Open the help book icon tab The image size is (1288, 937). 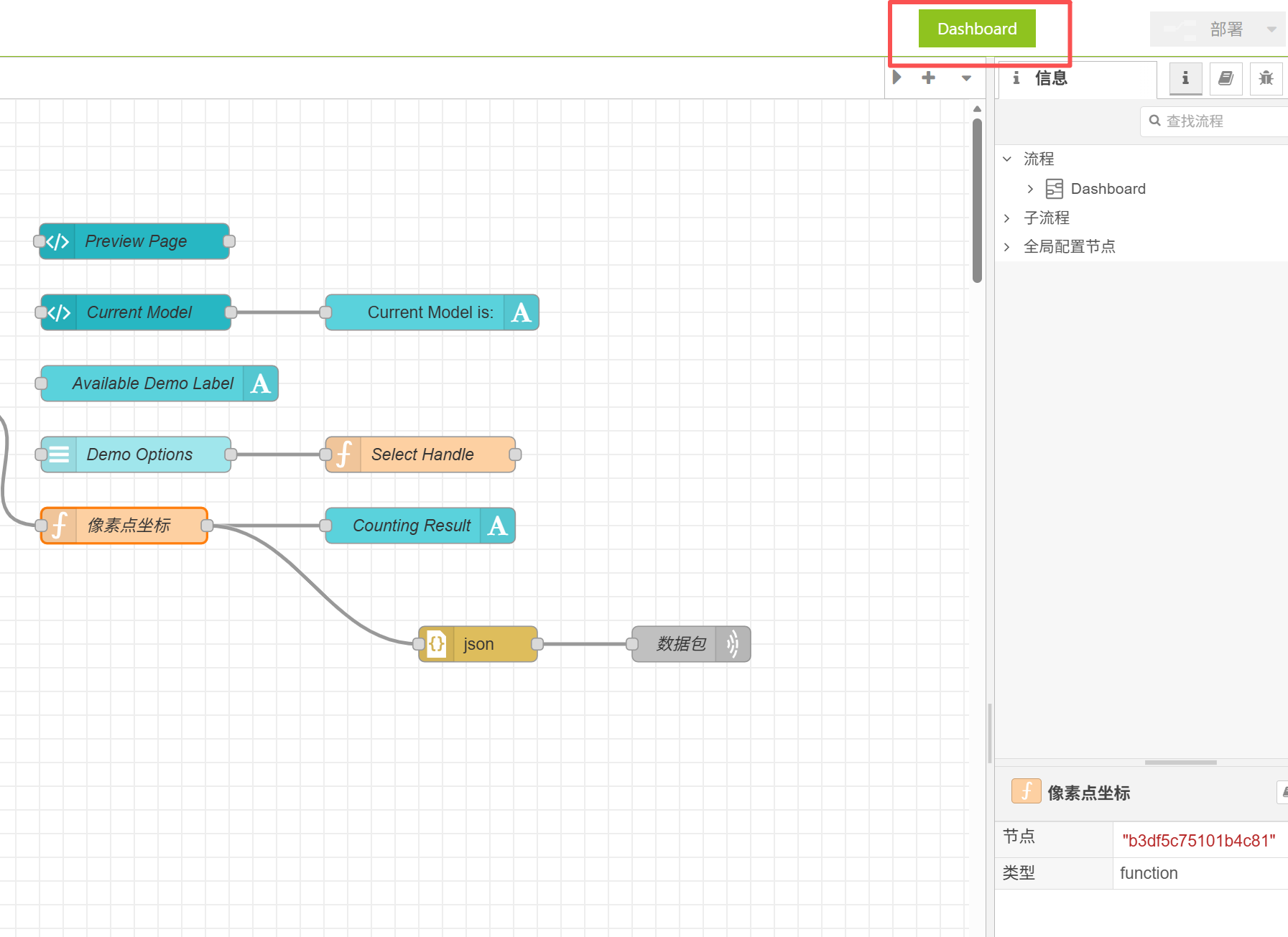coord(1226,78)
